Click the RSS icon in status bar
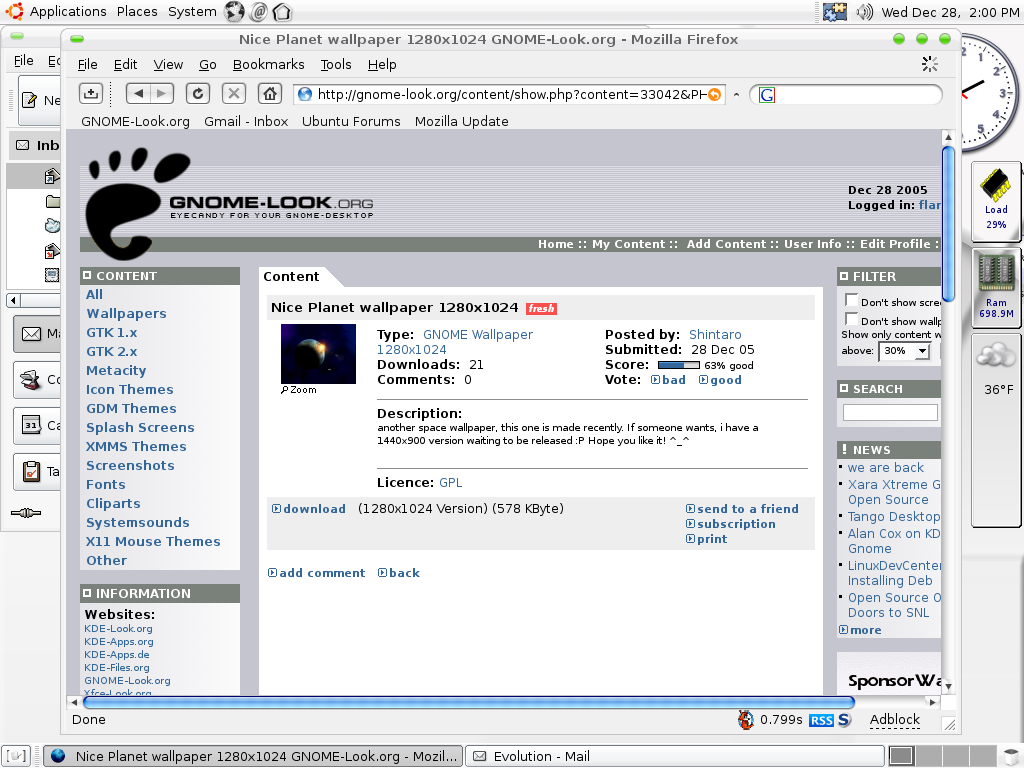1024x768 pixels. click(821, 720)
